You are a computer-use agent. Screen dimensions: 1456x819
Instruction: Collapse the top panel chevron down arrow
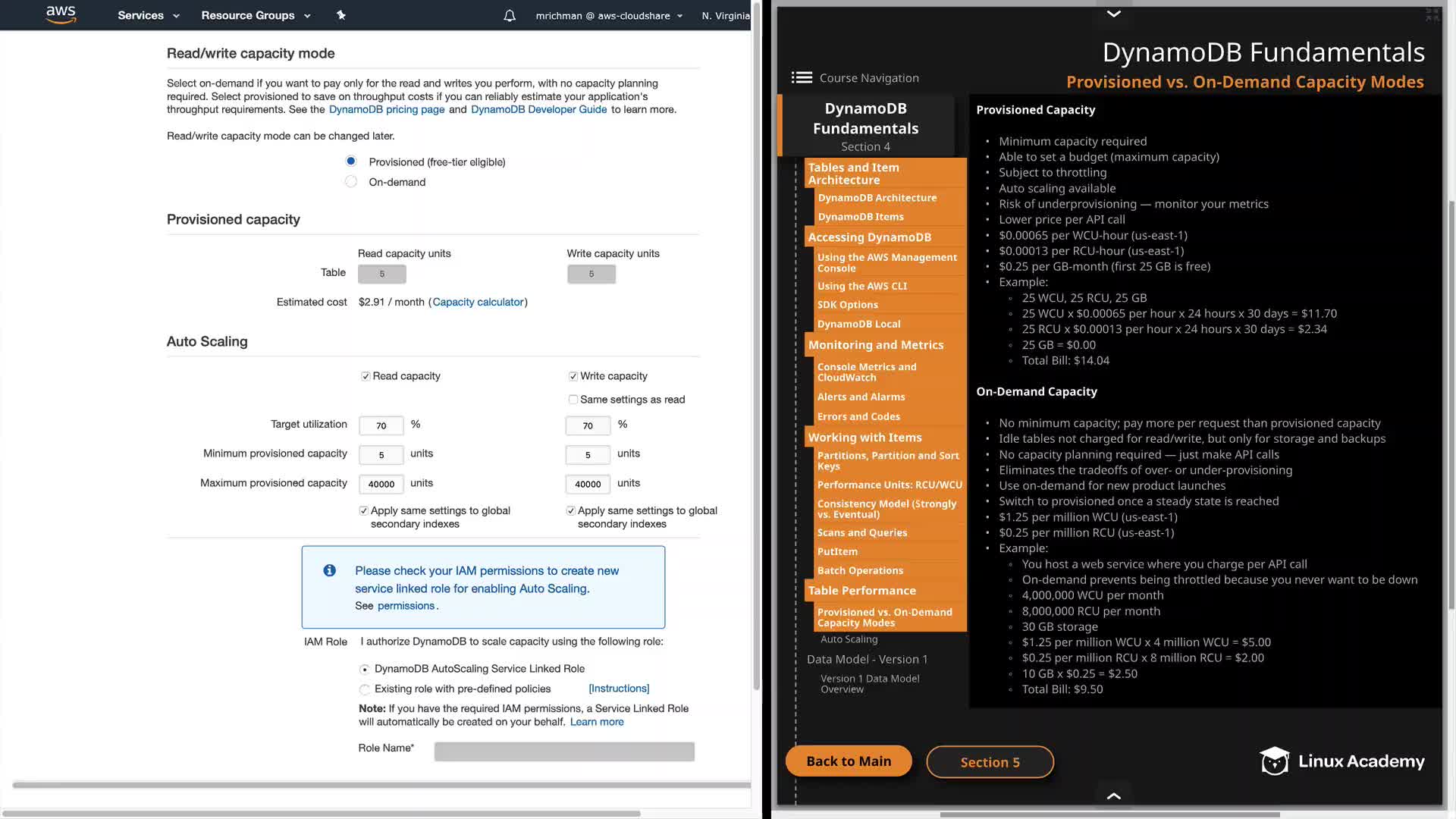point(1113,14)
